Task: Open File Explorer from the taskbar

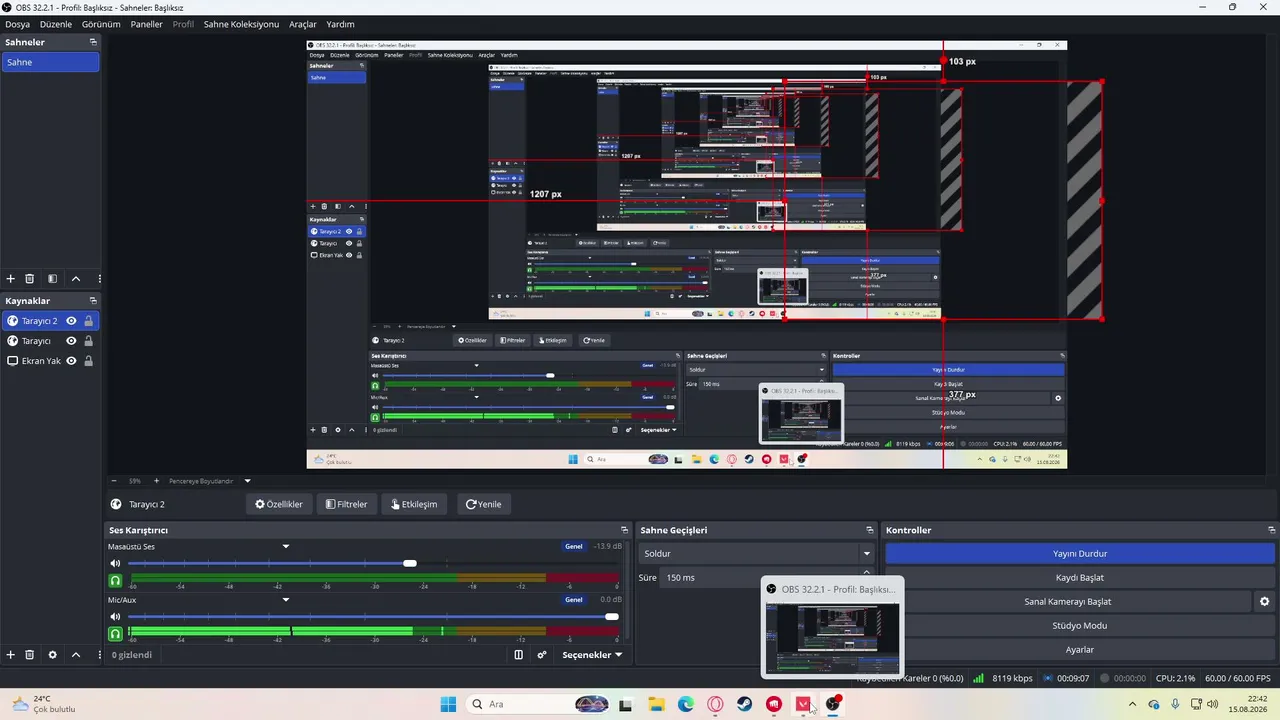Action: point(657,704)
